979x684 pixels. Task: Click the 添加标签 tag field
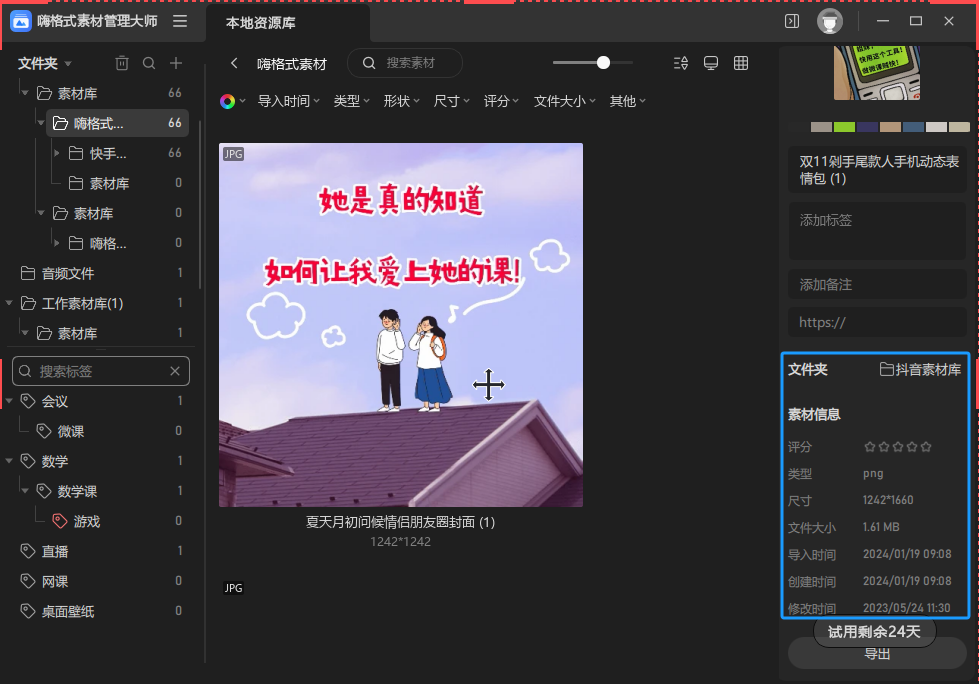[x=877, y=231]
